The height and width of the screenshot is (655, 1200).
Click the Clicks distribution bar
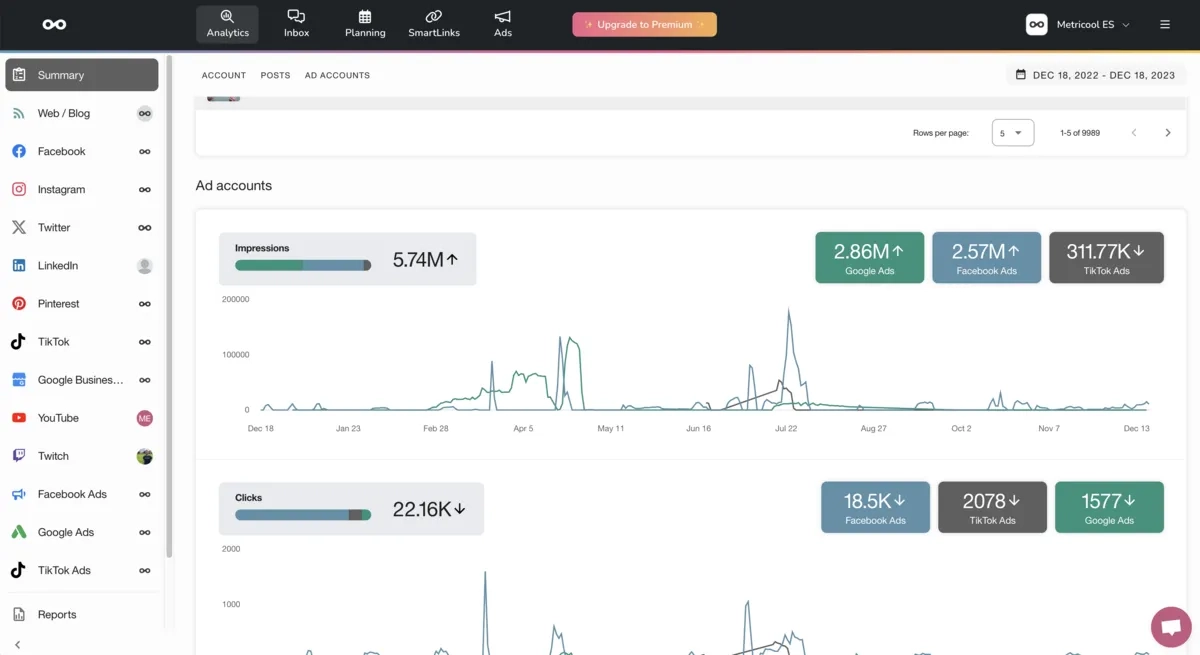(x=303, y=515)
